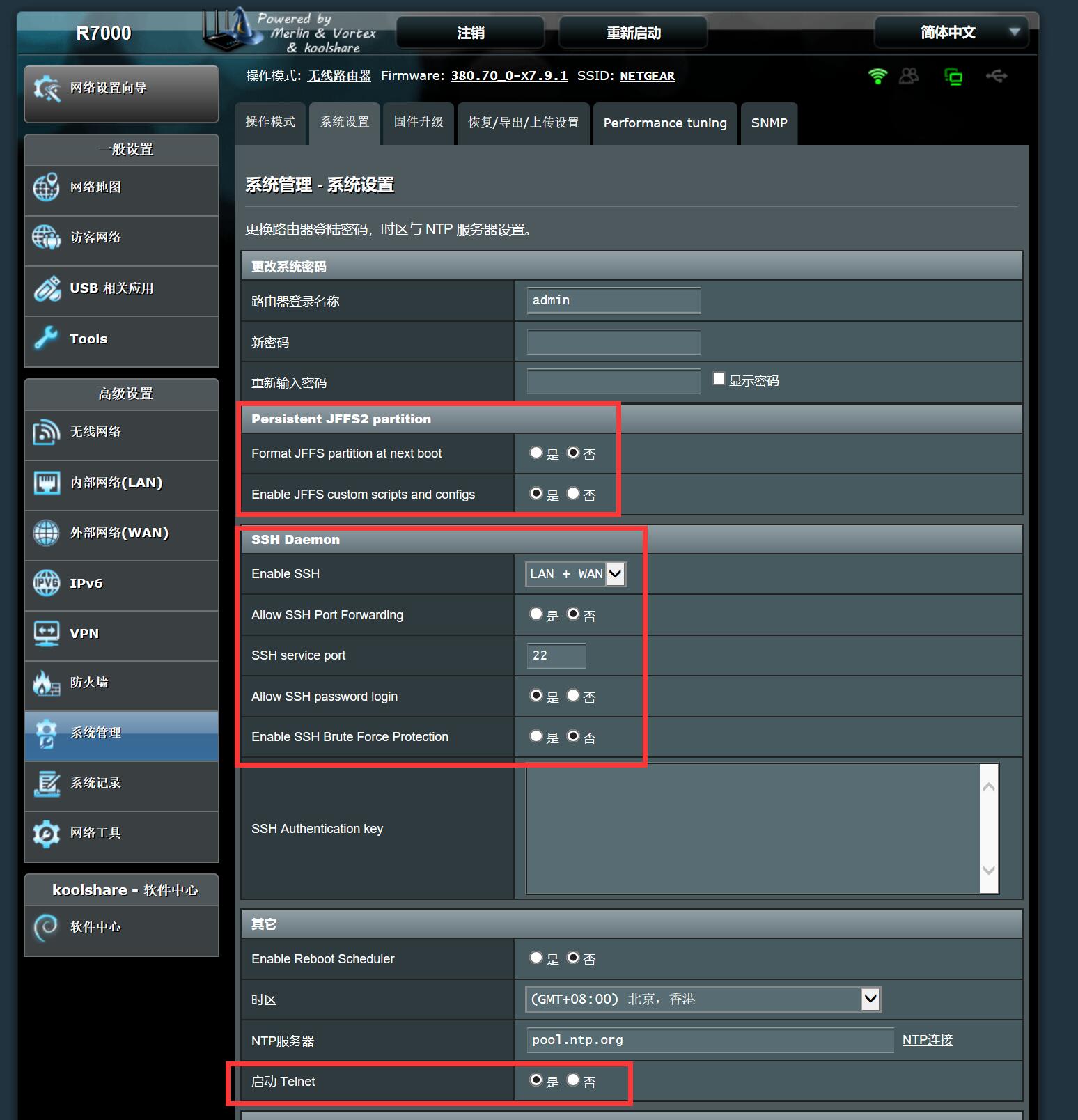Select Yes for Format JFFS partition at next boot
1078x1120 pixels.
tap(536, 453)
